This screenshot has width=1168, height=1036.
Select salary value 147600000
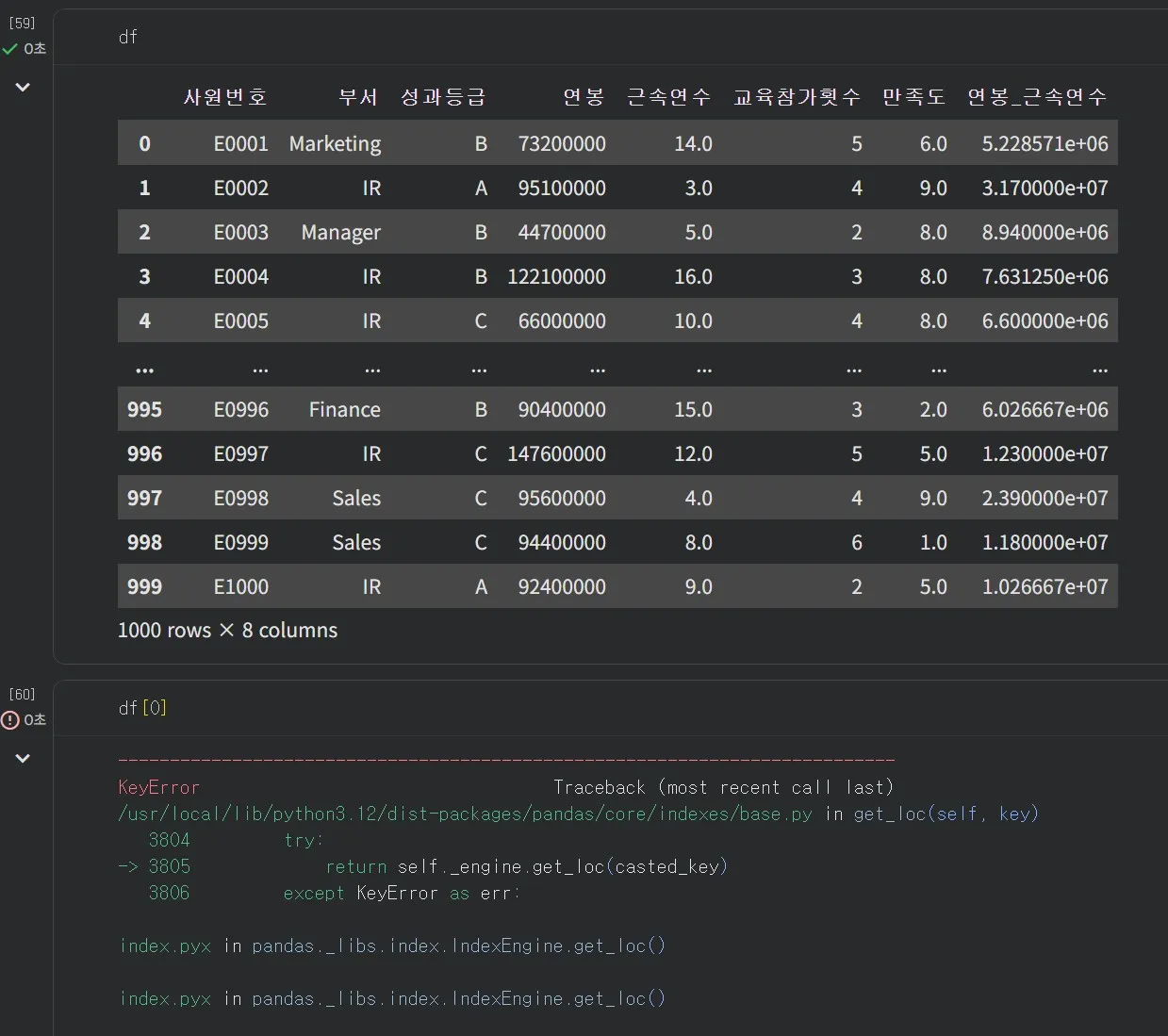556,453
